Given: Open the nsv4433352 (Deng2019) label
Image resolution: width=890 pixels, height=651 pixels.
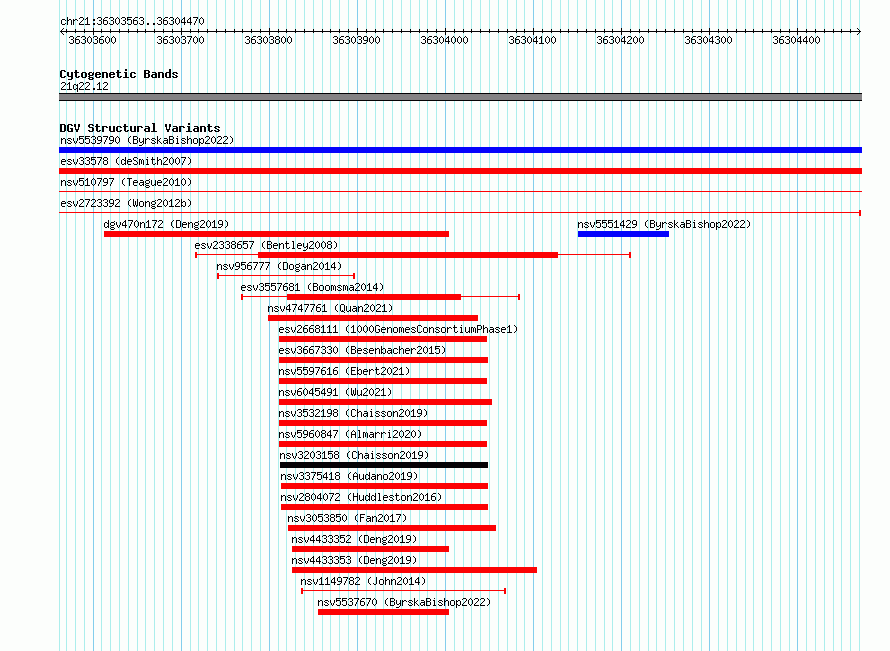Looking at the screenshot, I should point(354,539).
